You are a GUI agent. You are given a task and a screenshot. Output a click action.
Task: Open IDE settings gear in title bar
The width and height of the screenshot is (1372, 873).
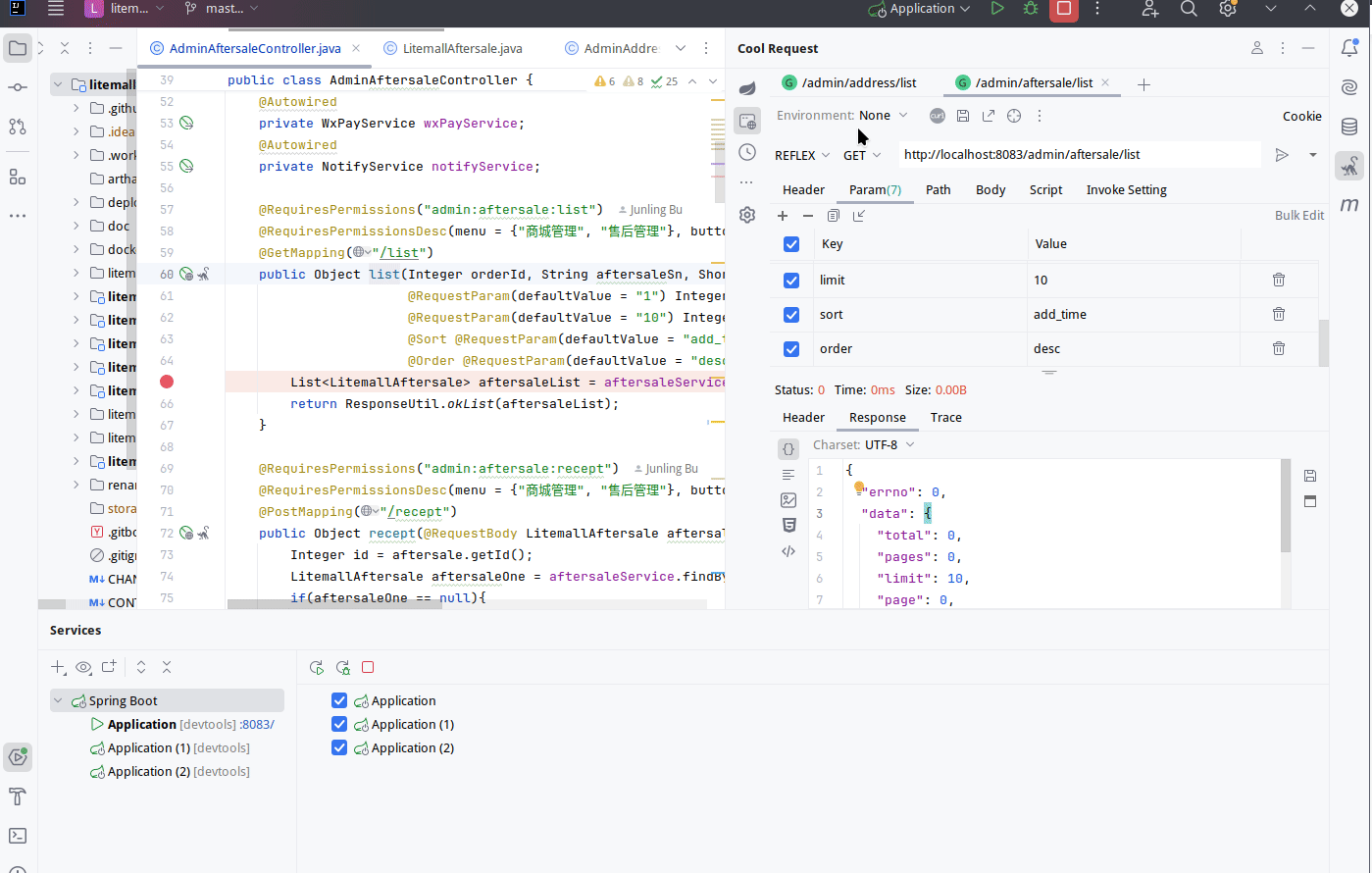click(x=1228, y=9)
